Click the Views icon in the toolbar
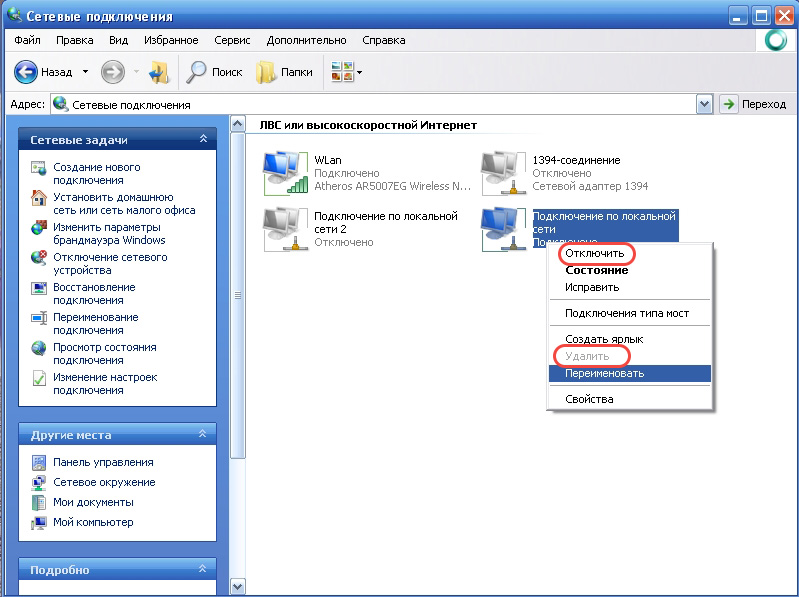 coord(342,72)
